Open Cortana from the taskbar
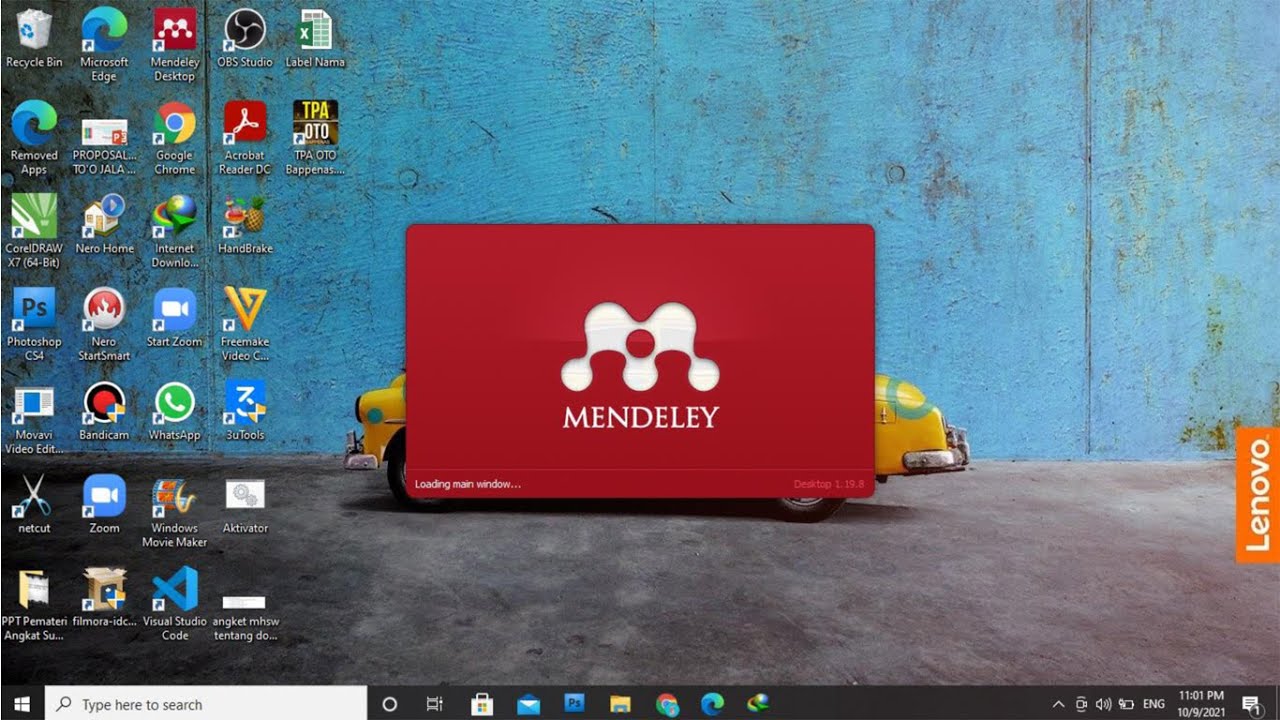This screenshot has width=1280, height=720. pos(390,704)
